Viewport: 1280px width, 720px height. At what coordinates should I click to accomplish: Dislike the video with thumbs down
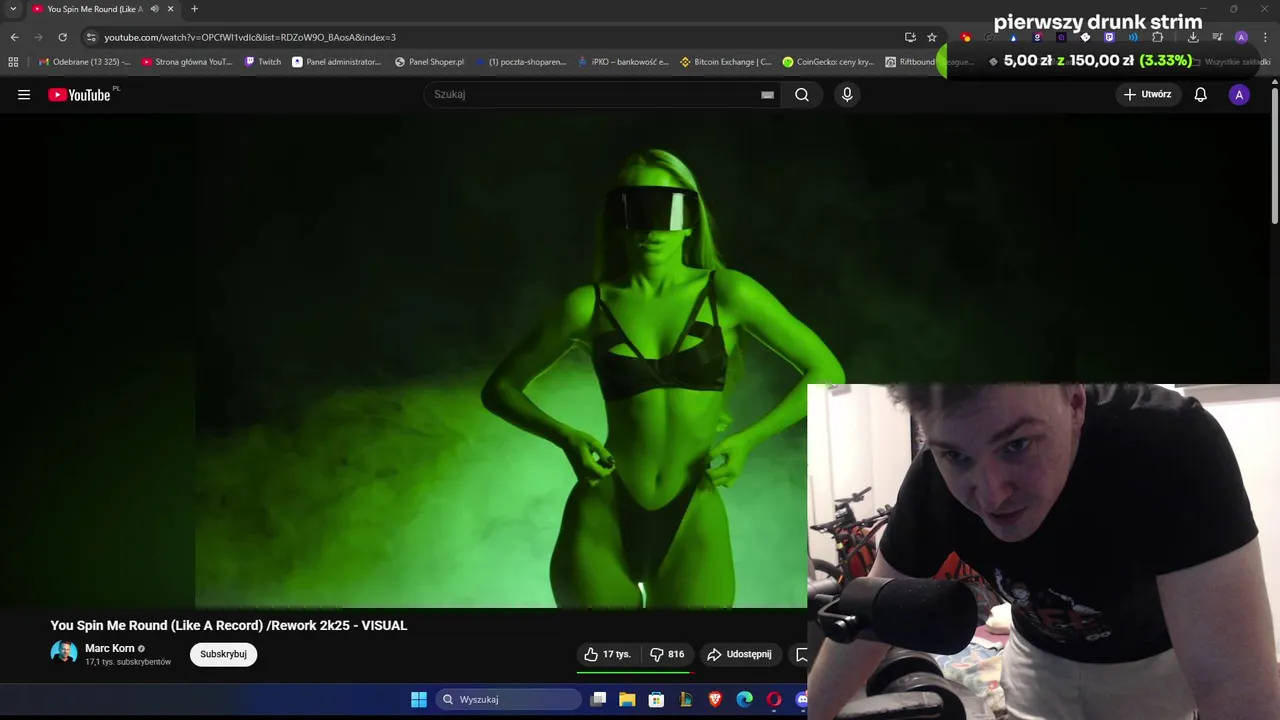coord(666,654)
